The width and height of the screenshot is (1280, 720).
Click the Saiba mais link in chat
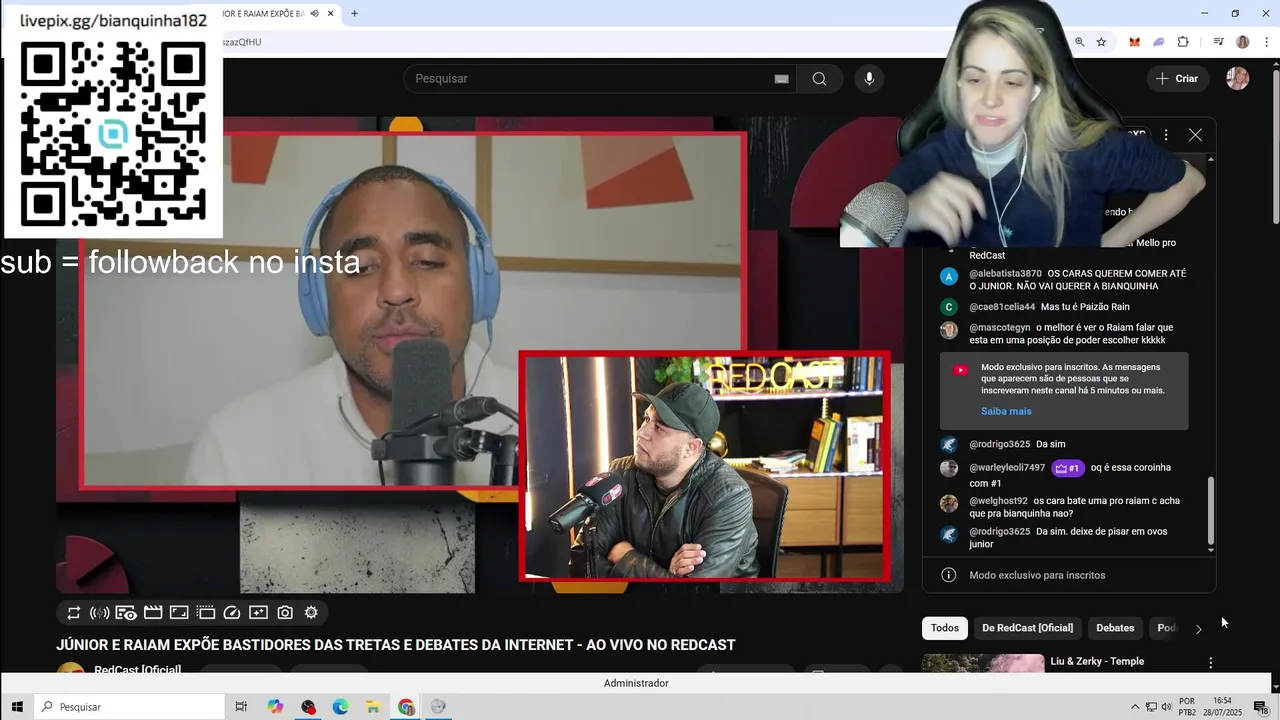(1006, 411)
